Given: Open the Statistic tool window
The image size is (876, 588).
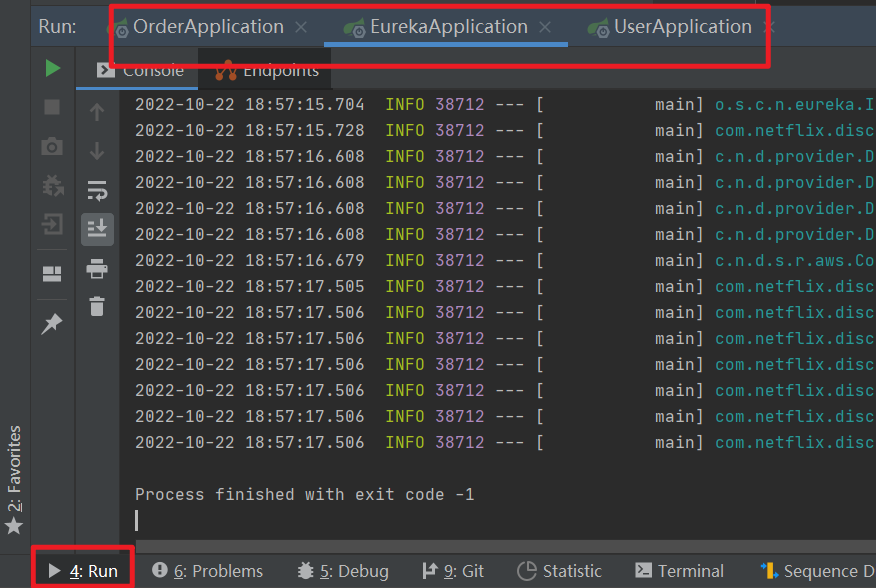Looking at the screenshot, I should [x=559, y=571].
